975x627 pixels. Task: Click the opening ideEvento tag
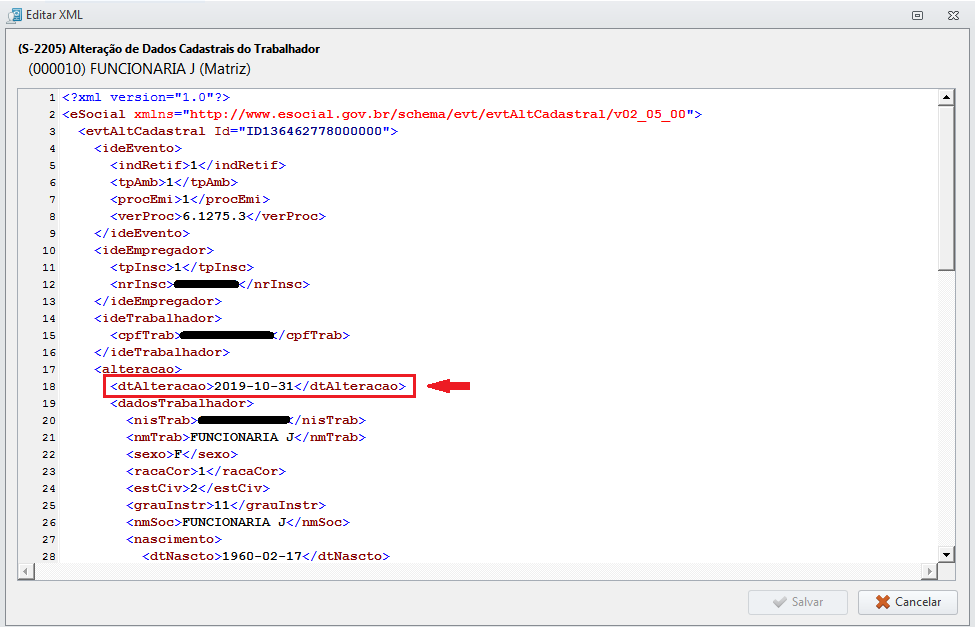click(138, 148)
